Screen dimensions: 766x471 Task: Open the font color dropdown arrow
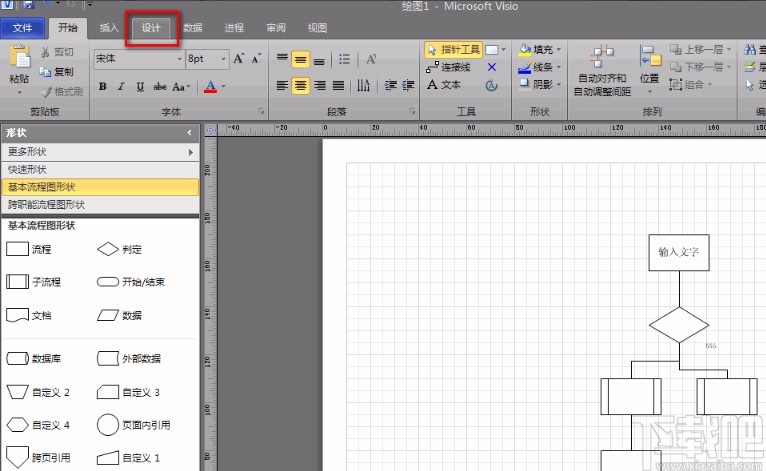click(224, 86)
